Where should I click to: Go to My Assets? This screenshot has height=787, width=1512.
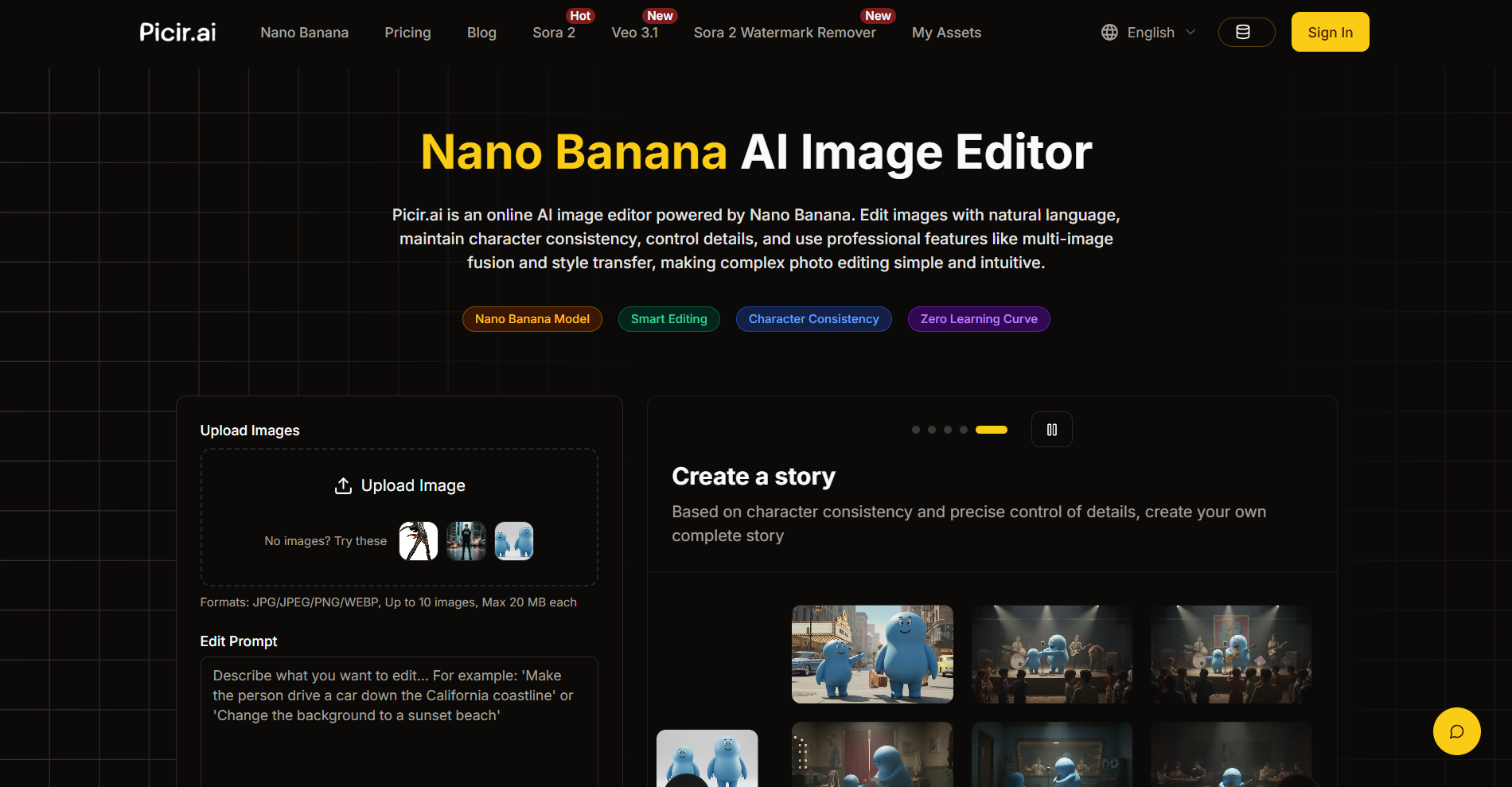(x=946, y=33)
